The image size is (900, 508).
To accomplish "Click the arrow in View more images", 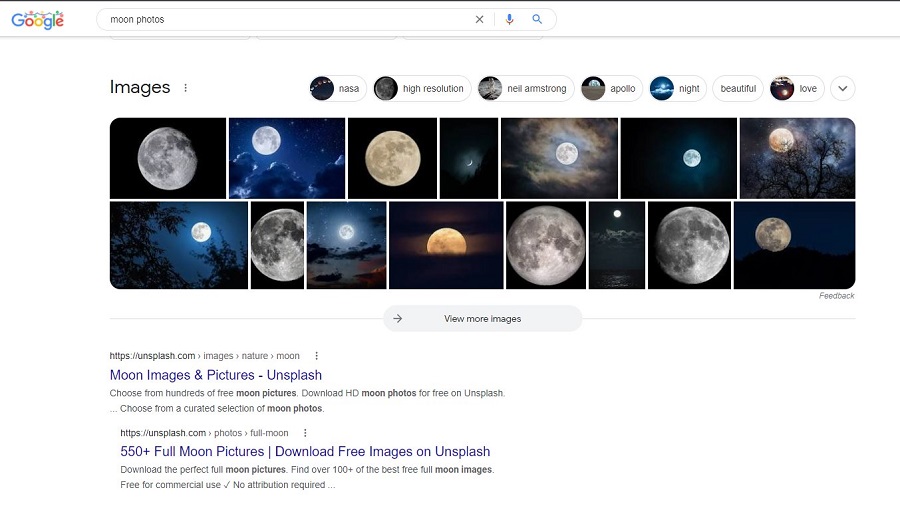I will coord(398,319).
